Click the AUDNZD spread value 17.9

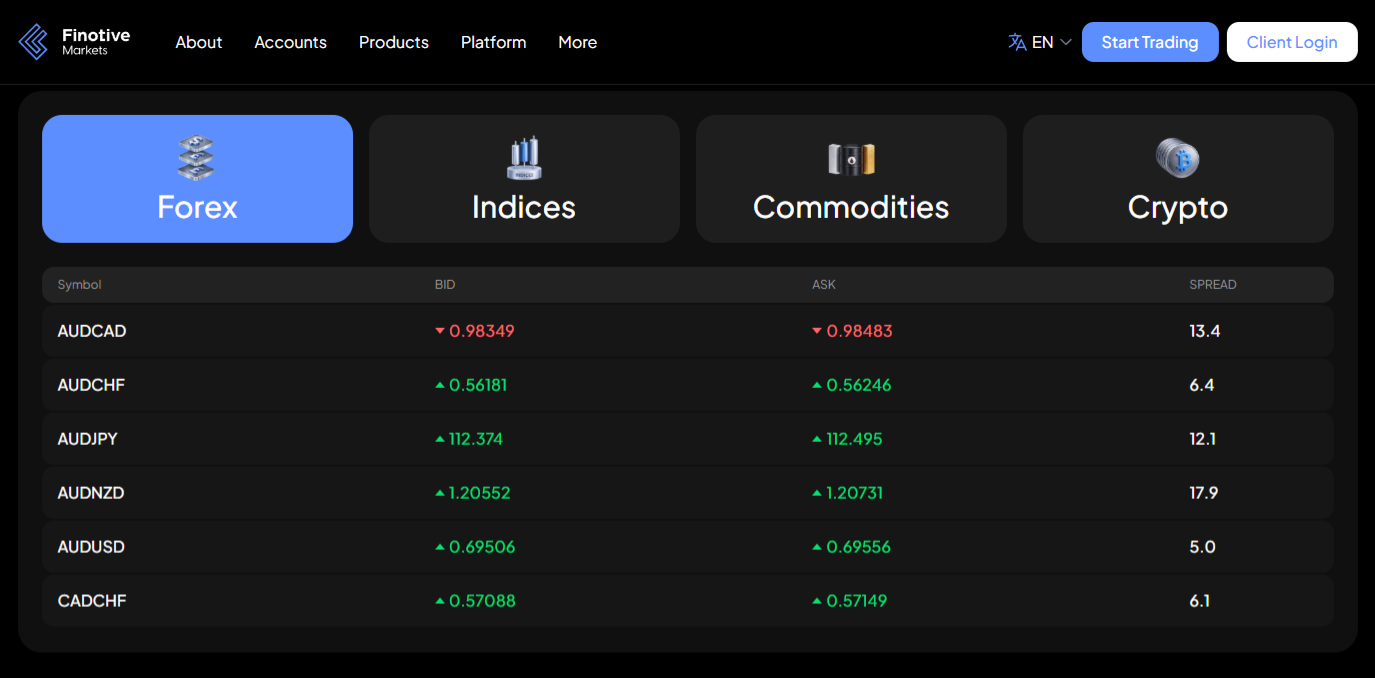coord(1204,493)
